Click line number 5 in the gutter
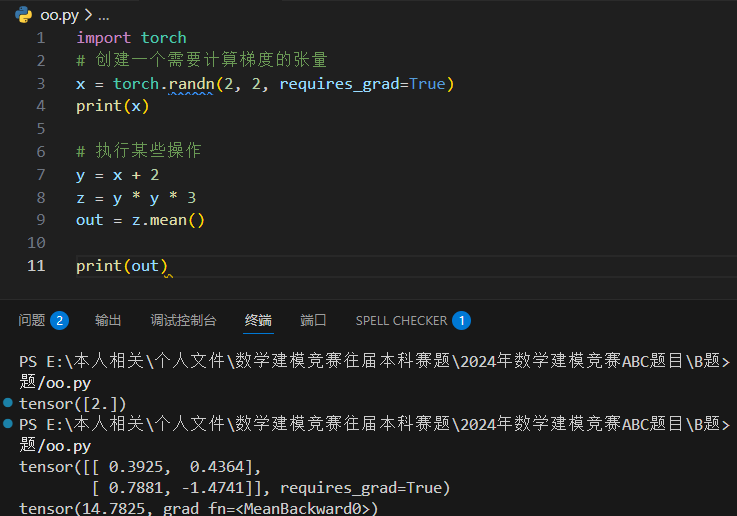 click(x=41, y=129)
